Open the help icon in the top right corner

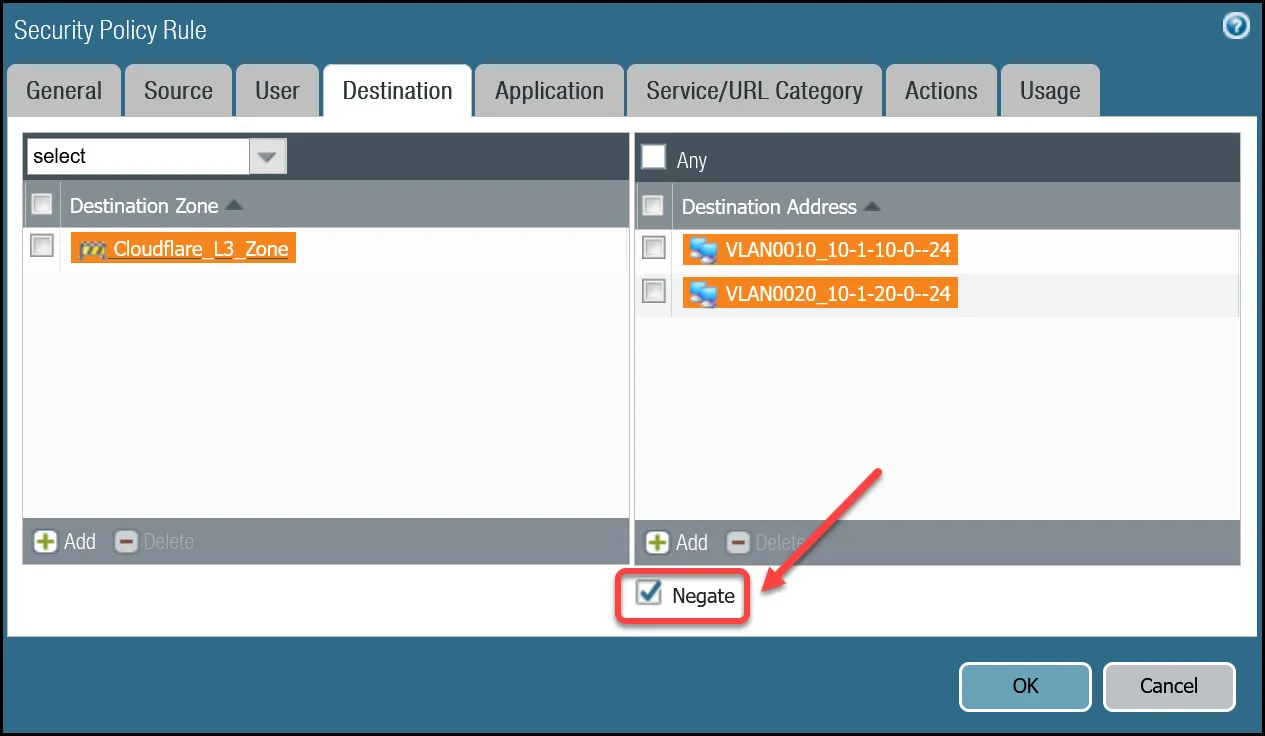coord(1236,26)
